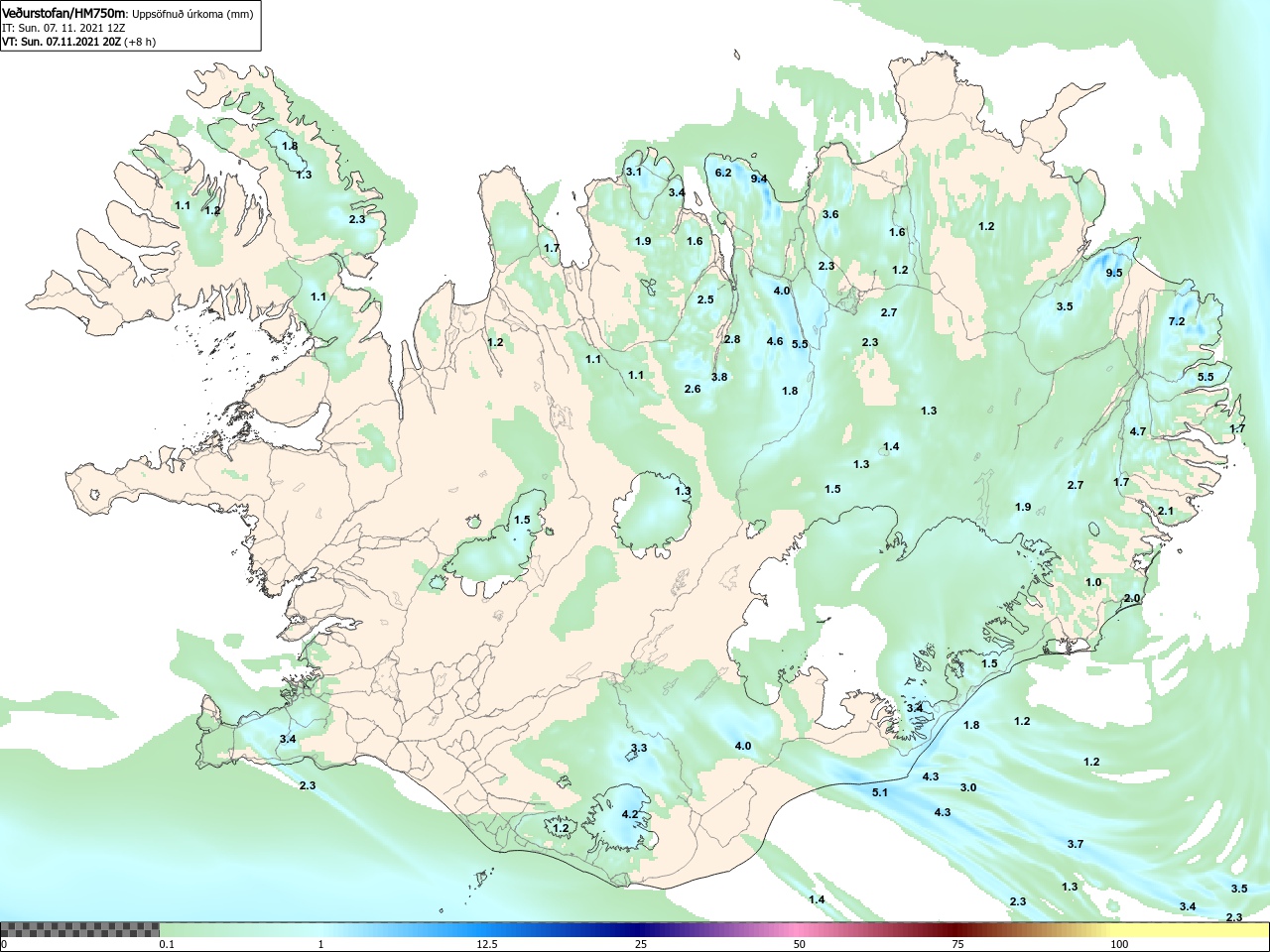Viewport: 1270px width, 952px height.
Task: Select the 7.2 value in the east
Action: tap(1177, 321)
